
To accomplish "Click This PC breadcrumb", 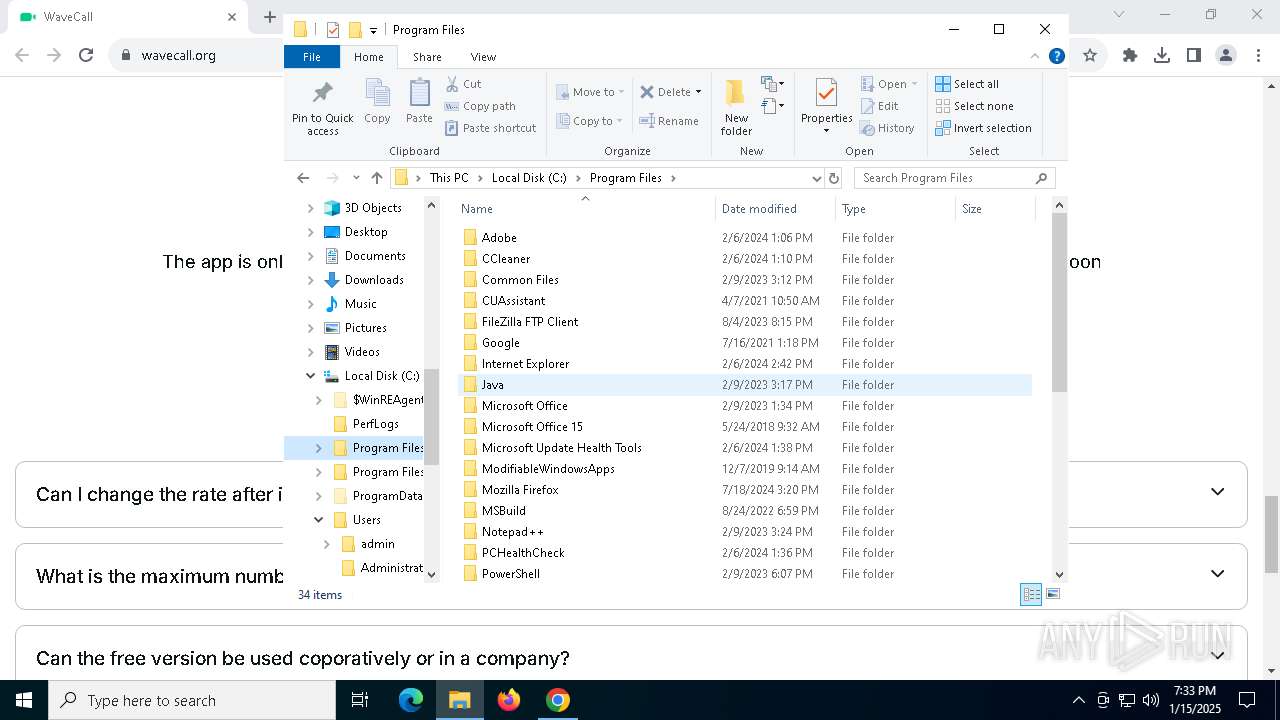I will [x=449, y=178].
